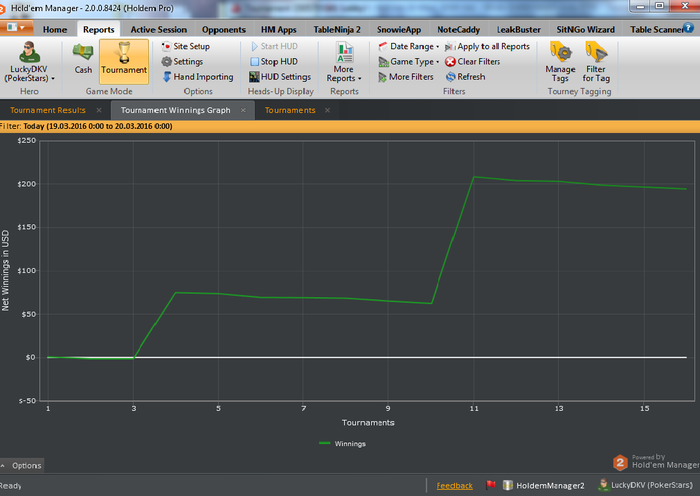Click Stop HUD

274,62
